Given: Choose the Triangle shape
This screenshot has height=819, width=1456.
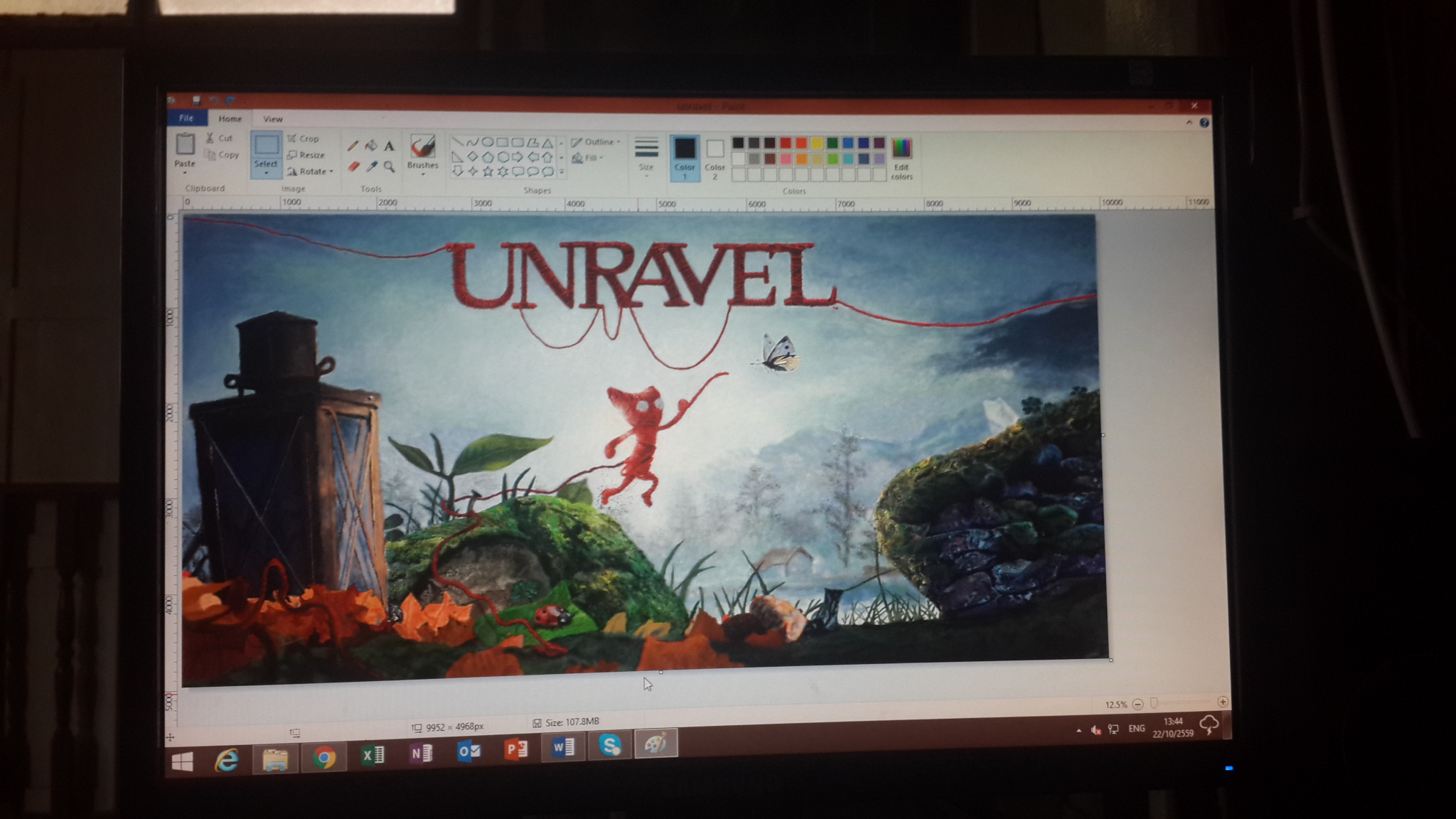Looking at the screenshot, I should pyautogui.click(x=547, y=142).
